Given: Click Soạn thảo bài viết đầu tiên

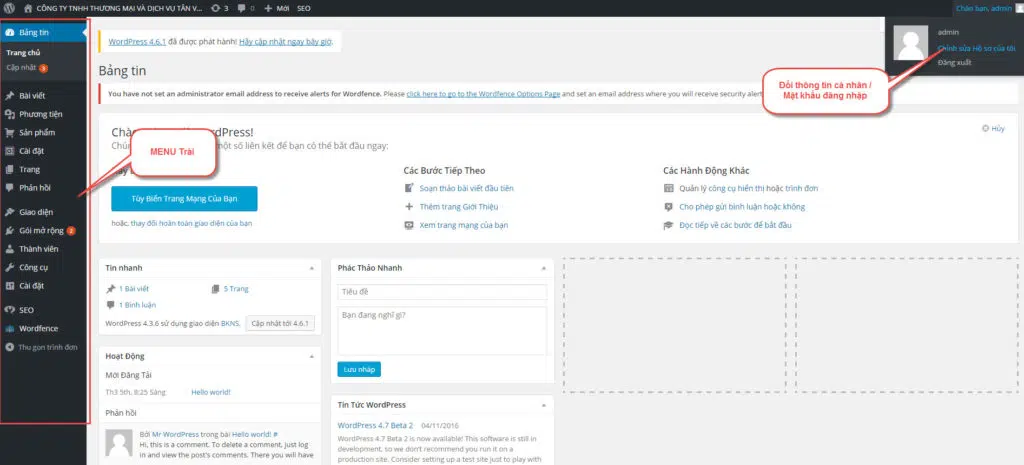Looking at the screenshot, I should click(x=466, y=188).
